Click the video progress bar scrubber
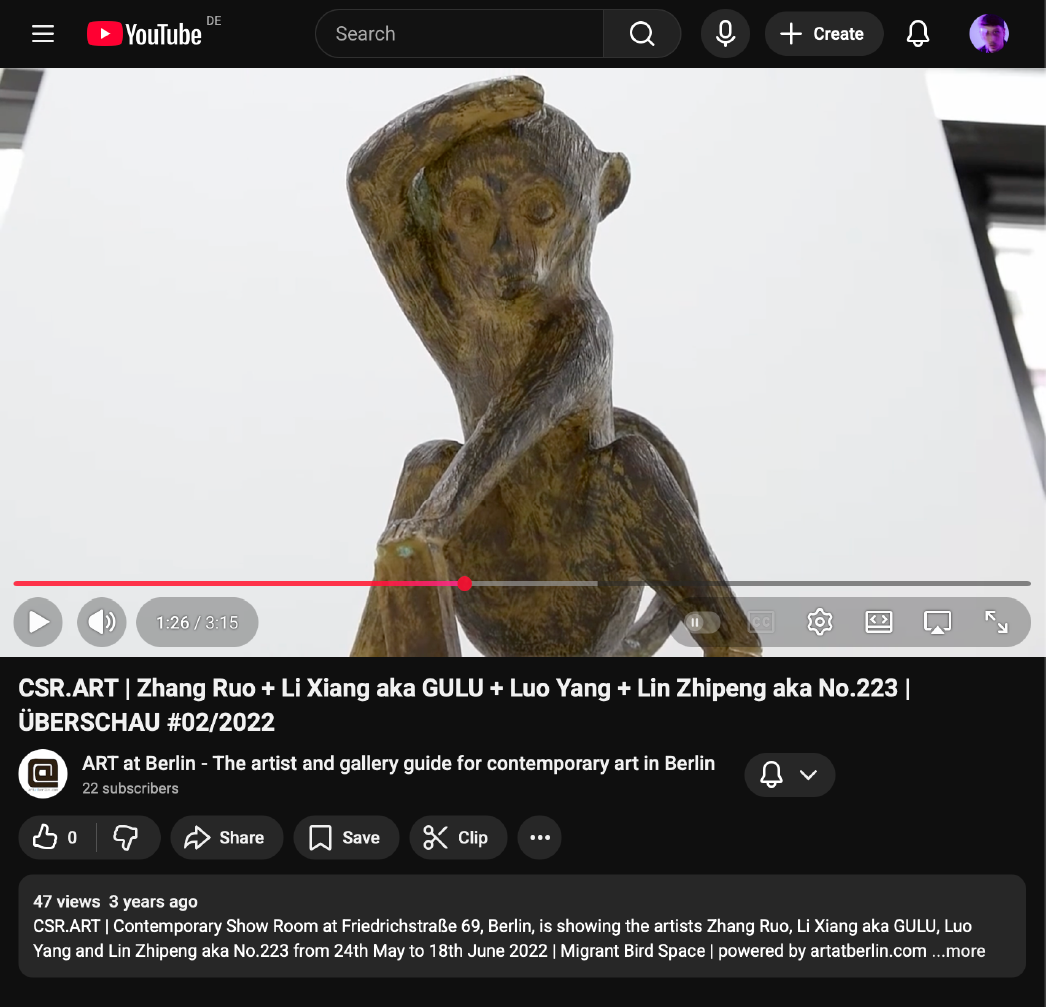Image resolution: width=1047 pixels, height=1007 pixels. pyautogui.click(x=464, y=583)
